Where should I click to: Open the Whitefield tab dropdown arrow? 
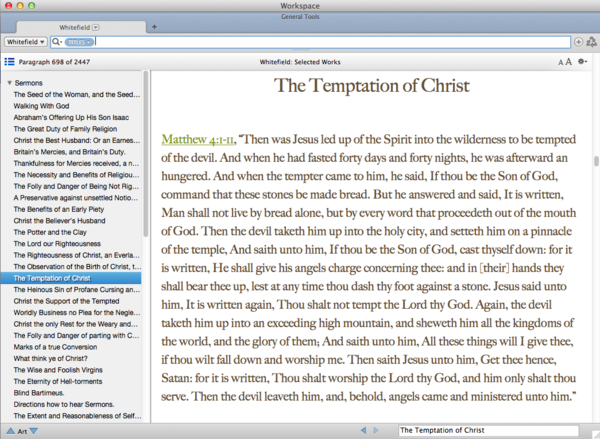tap(96, 27)
